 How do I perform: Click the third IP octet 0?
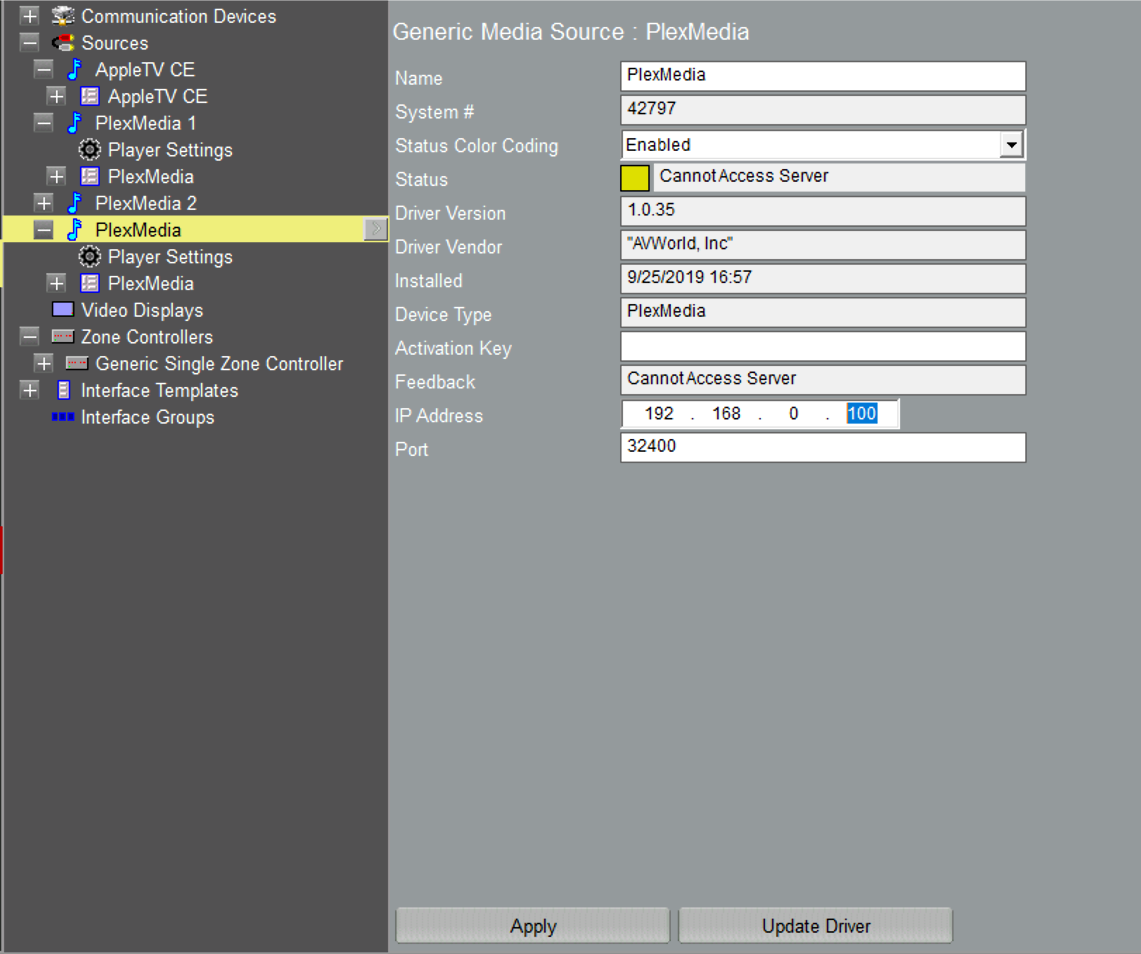(793, 413)
